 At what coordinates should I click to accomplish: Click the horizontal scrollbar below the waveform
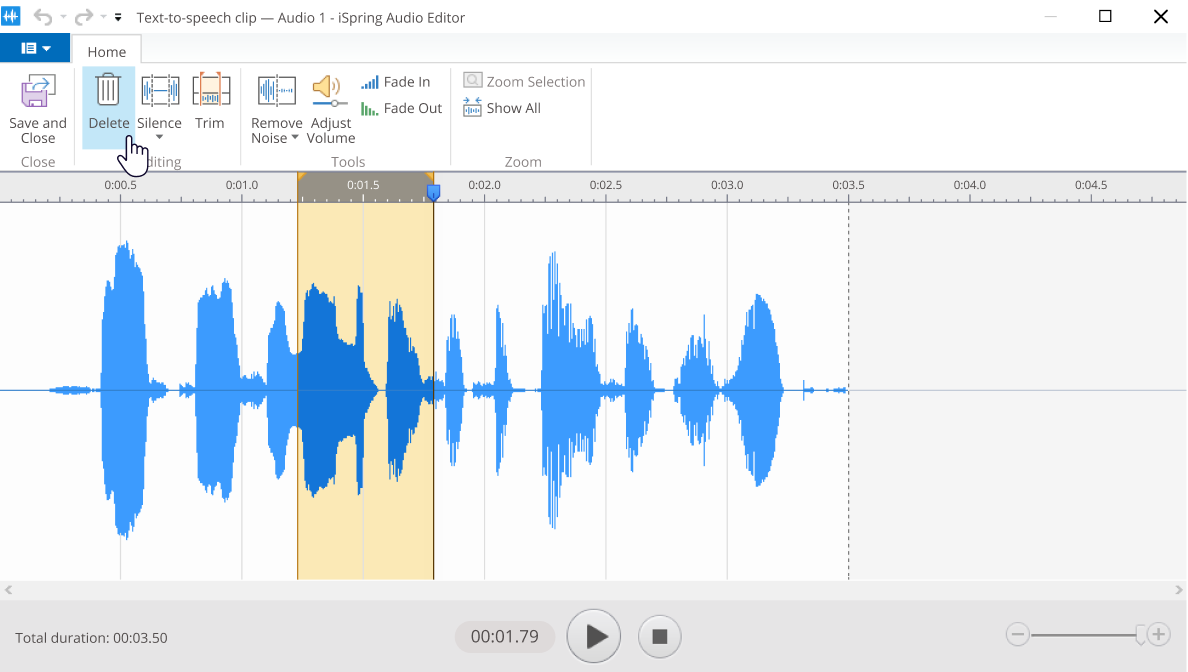click(594, 591)
